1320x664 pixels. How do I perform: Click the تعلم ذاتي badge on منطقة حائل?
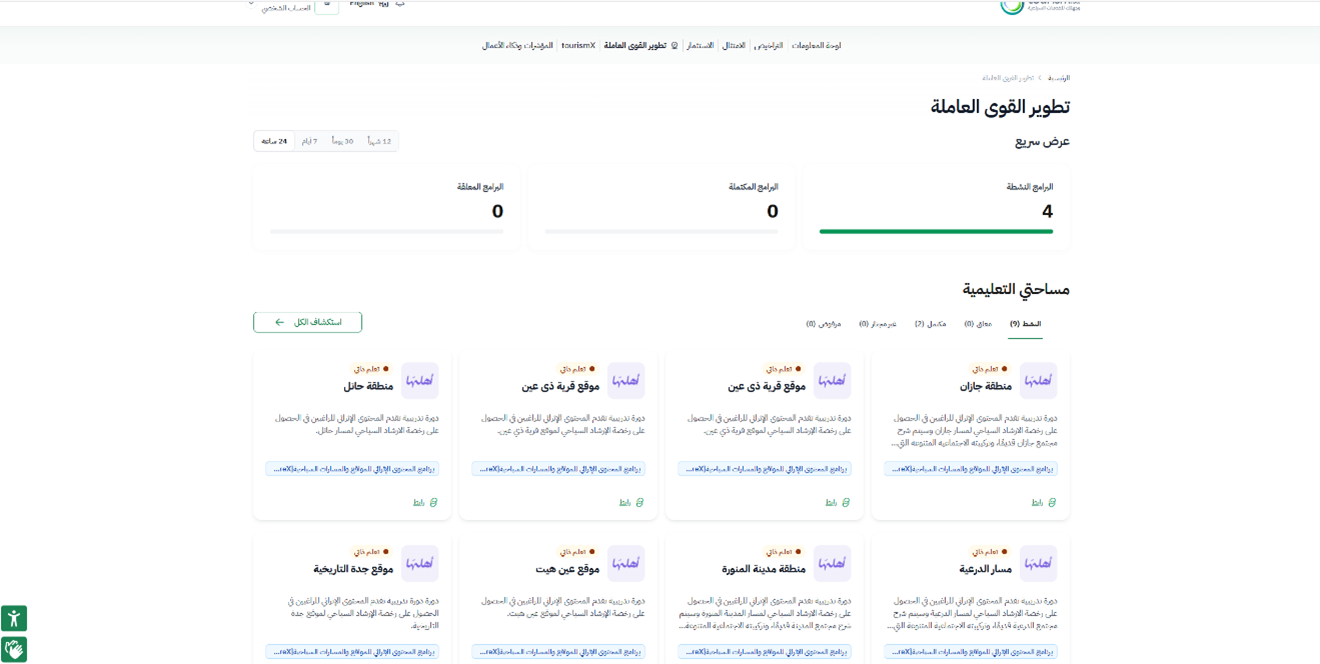(371, 369)
